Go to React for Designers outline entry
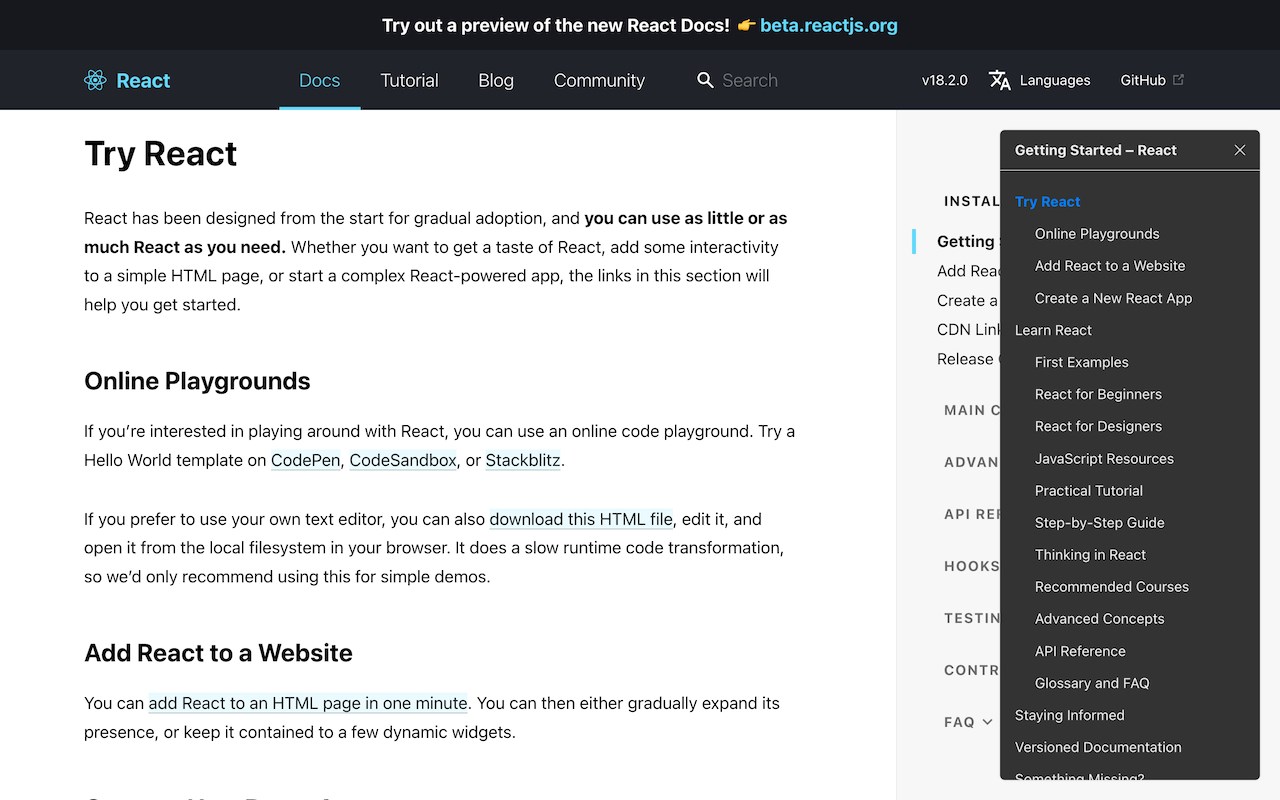The height and width of the screenshot is (800, 1280). pos(1098,425)
